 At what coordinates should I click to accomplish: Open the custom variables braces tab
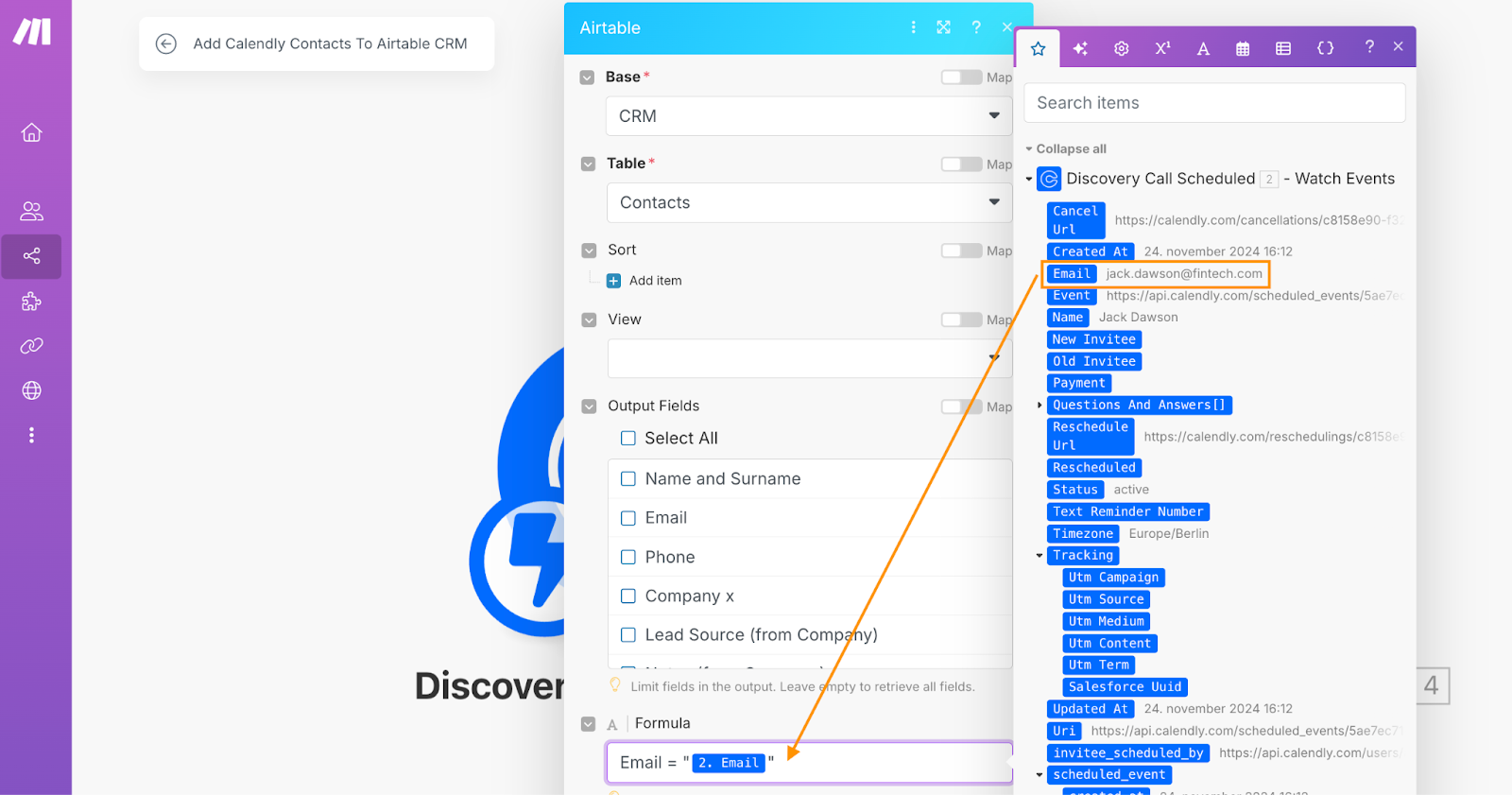click(x=1326, y=48)
